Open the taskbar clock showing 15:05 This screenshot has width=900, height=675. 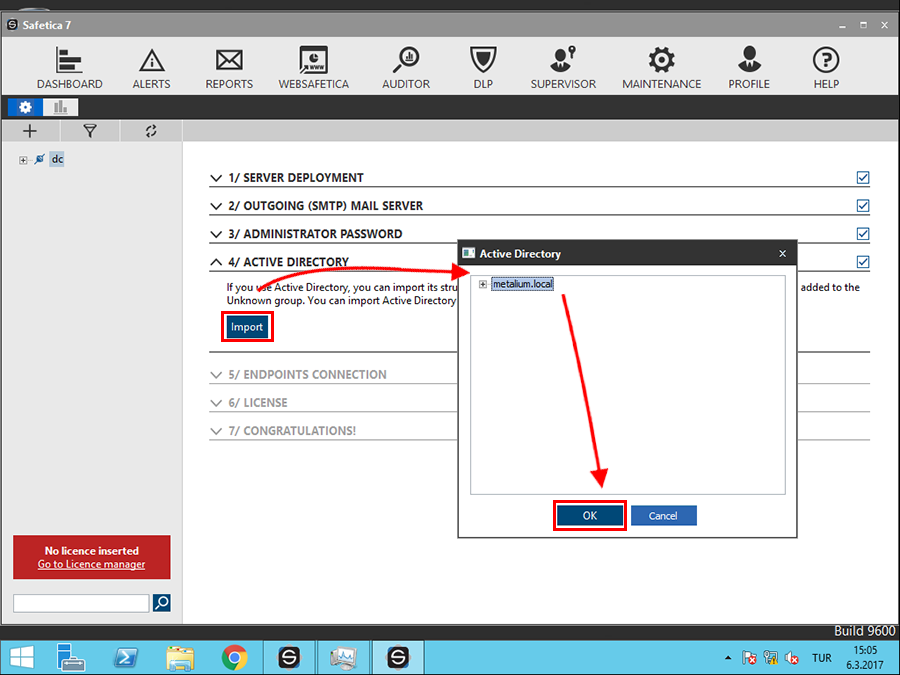pyautogui.click(x=865, y=658)
